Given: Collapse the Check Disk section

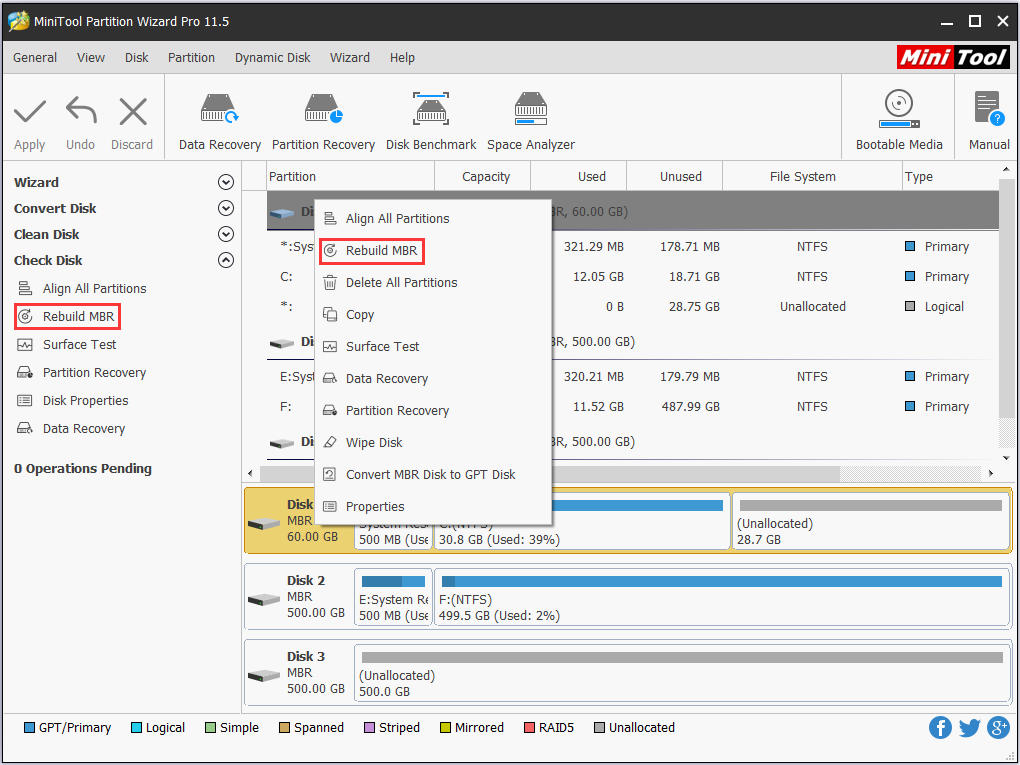Looking at the screenshot, I should 226,260.
